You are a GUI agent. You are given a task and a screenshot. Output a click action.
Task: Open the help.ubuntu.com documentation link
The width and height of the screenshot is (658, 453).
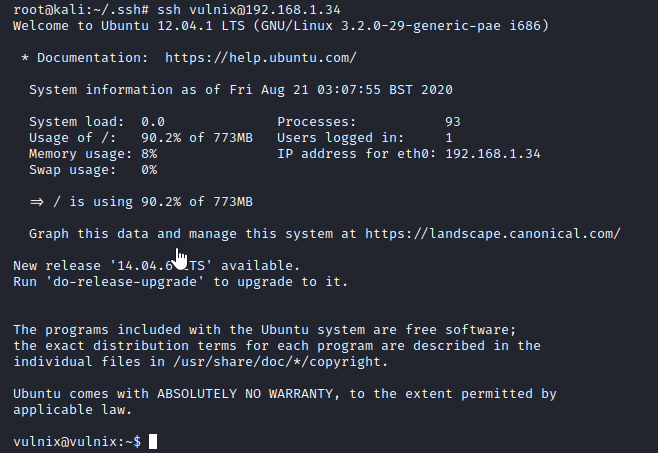[261, 58]
